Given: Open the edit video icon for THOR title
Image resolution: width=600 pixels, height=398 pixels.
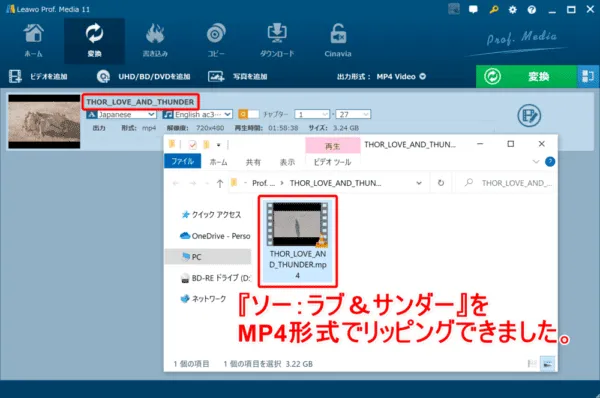Looking at the screenshot, I should [x=529, y=116].
